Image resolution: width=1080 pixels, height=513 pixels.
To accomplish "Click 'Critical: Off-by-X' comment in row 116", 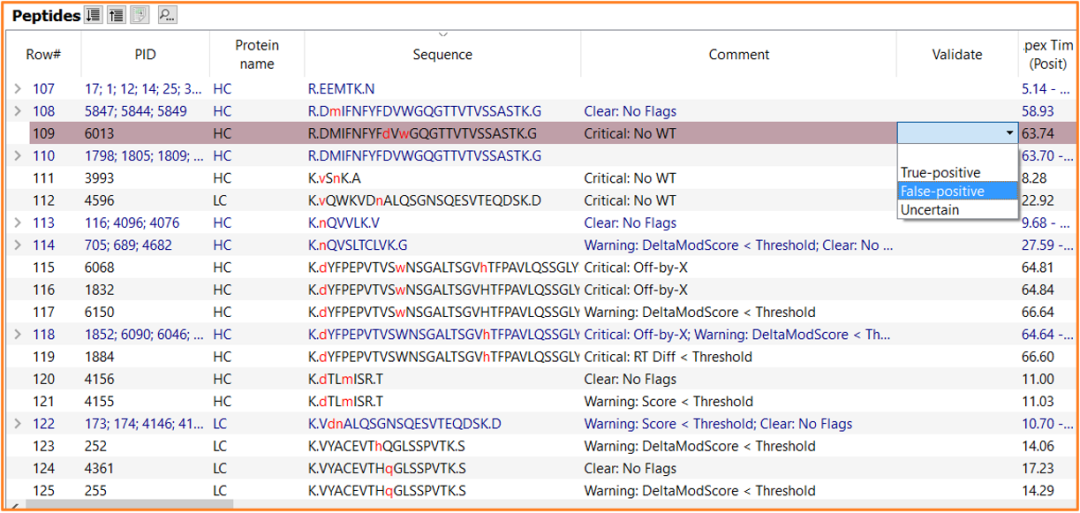I will [x=636, y=290].
